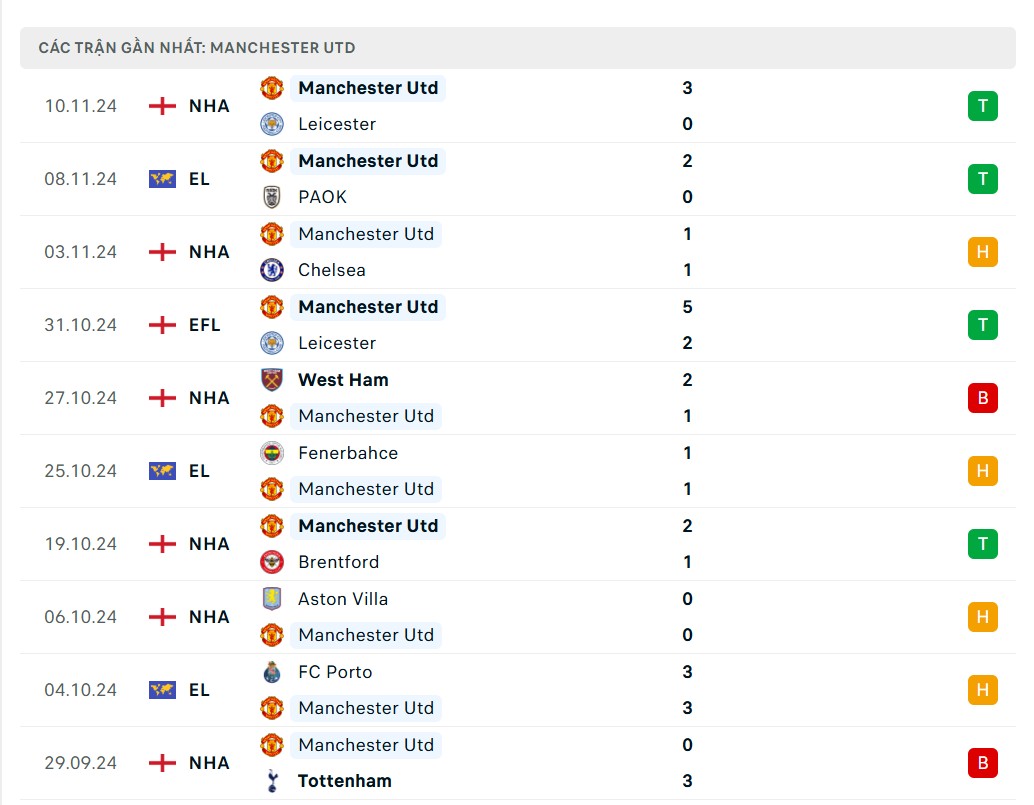
Task: Select the Brentford club badge
Action: [x=271, y=562]
